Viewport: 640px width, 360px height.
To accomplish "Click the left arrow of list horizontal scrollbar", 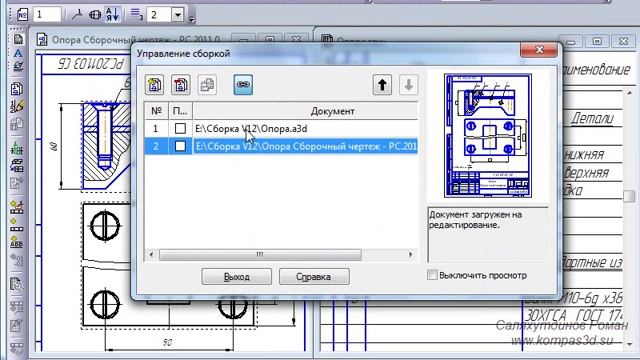I will [151, 255].
